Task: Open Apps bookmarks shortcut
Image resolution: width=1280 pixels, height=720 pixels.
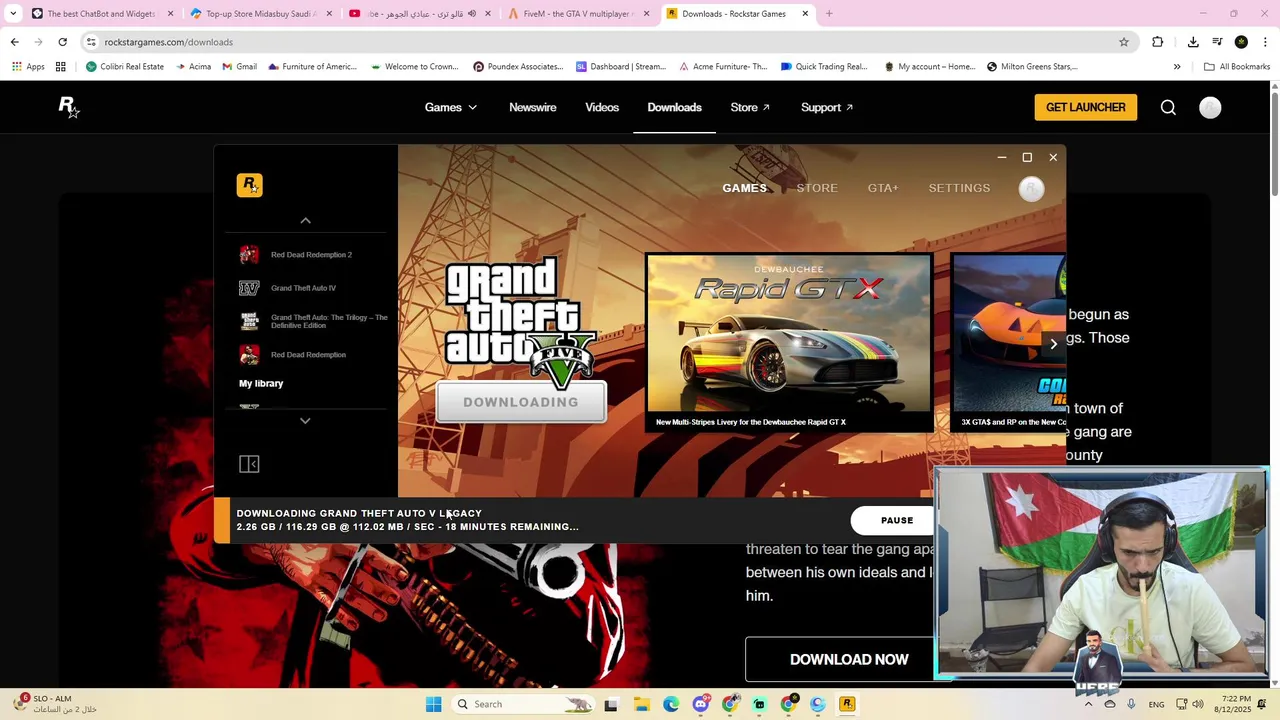Action: [28, 67]
